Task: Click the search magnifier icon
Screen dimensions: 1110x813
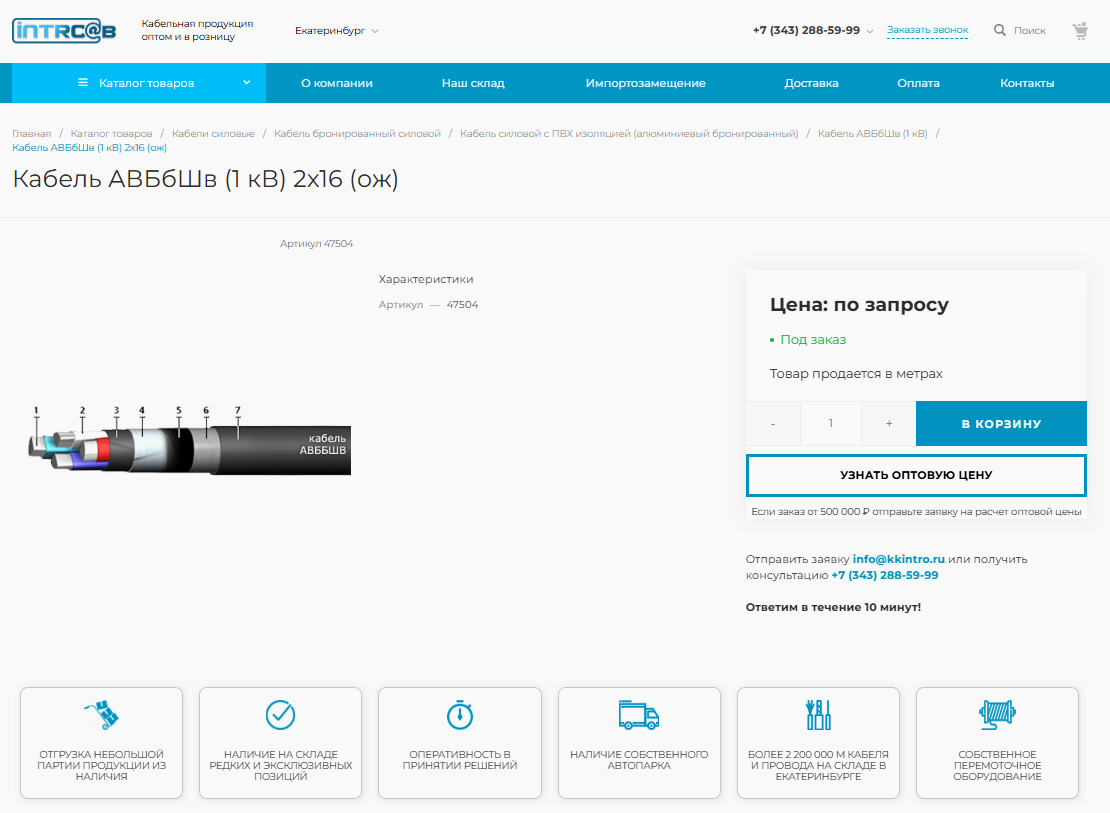Action: pyautogui.click(x=999, y=30)
